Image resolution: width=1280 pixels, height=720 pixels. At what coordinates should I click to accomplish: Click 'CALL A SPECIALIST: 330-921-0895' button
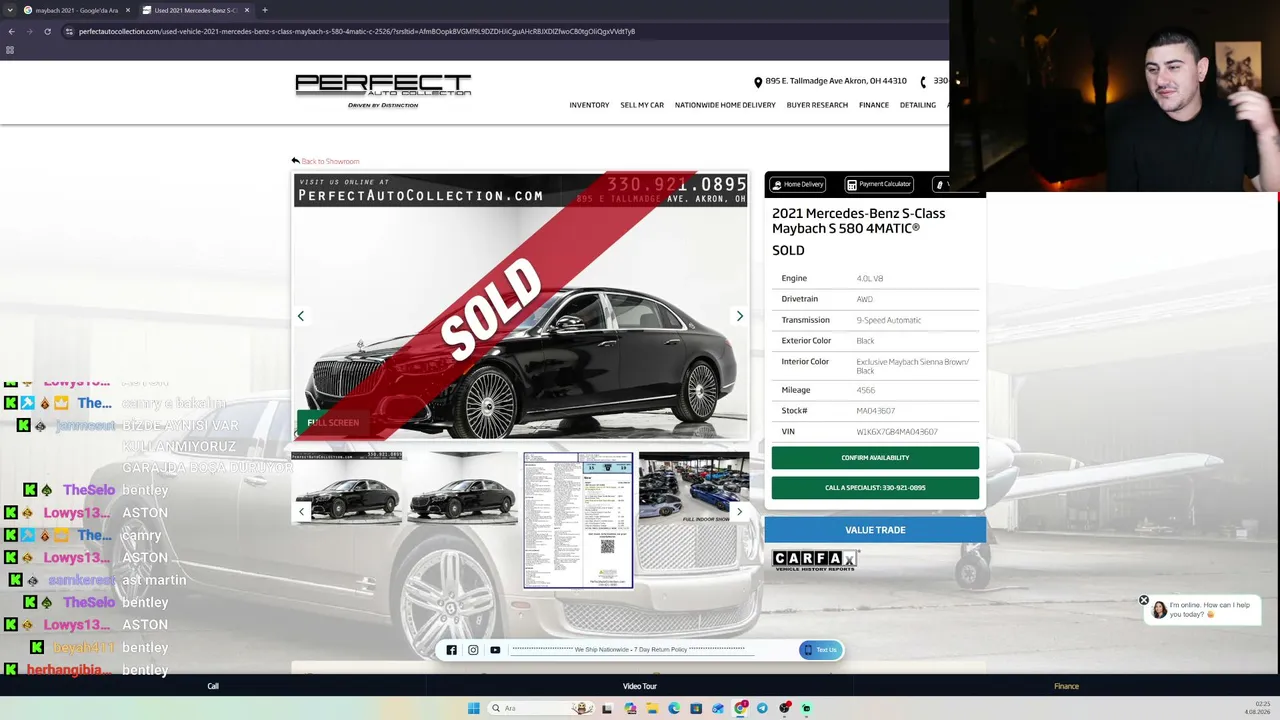pos(875,488)
